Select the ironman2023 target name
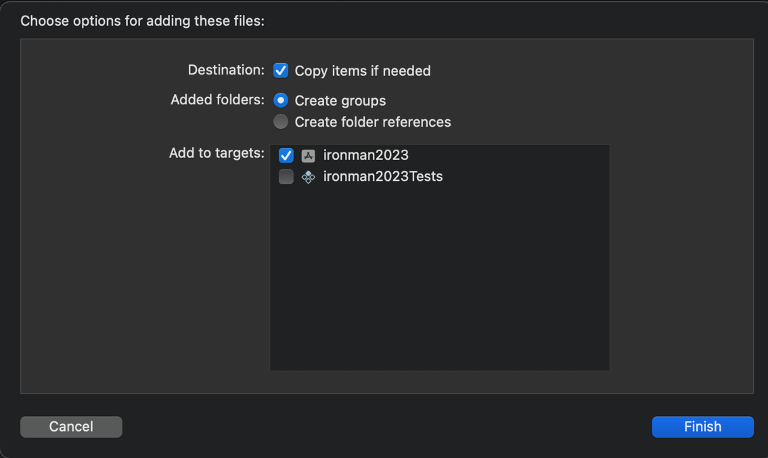This screenshot has height=458, width=768. 365,156
